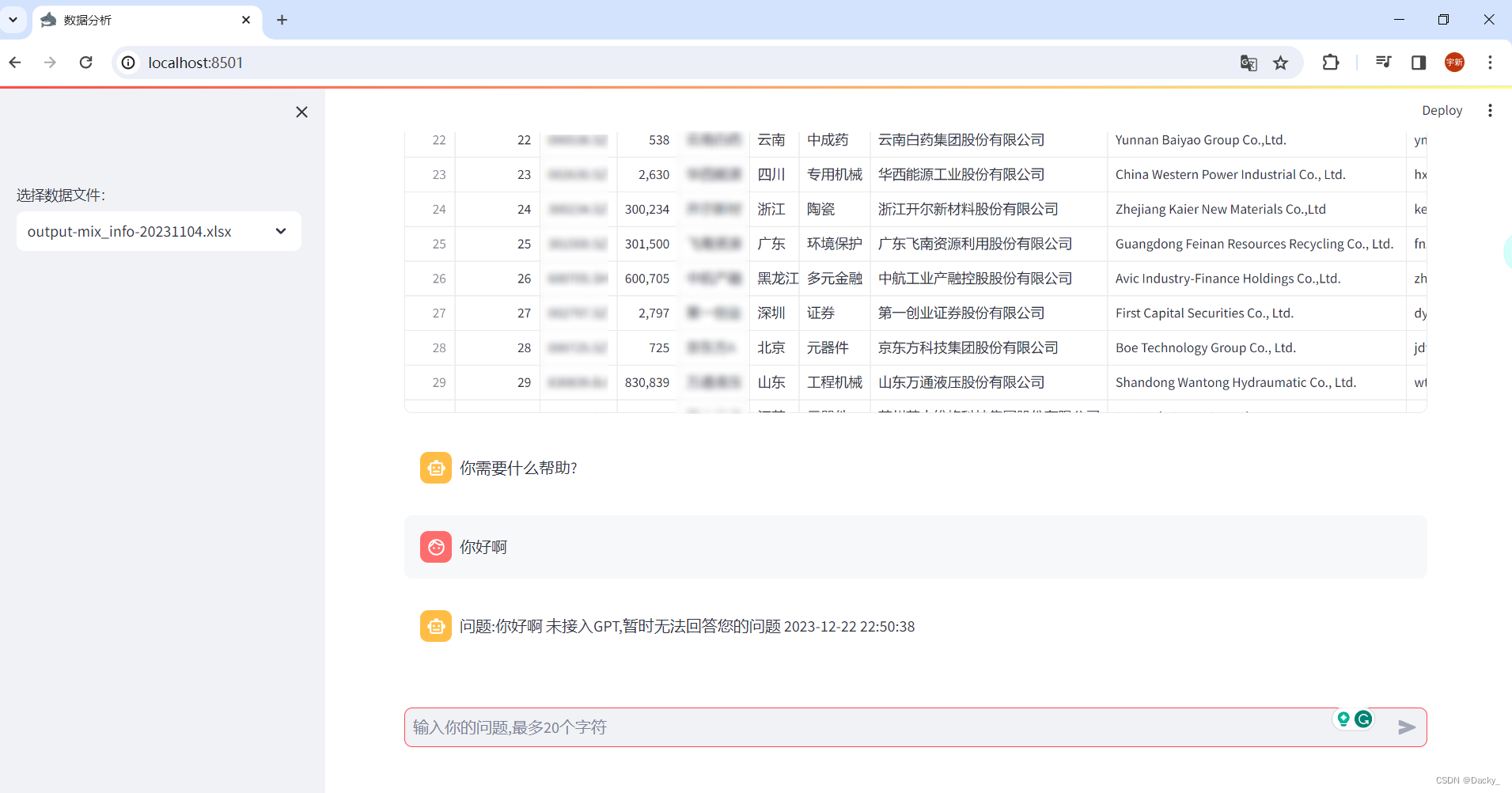This screenshot has height=793, width=1512.
Task: Click the orange robot avatar beside 你需要什么帮助
Action: click(435, 467)
